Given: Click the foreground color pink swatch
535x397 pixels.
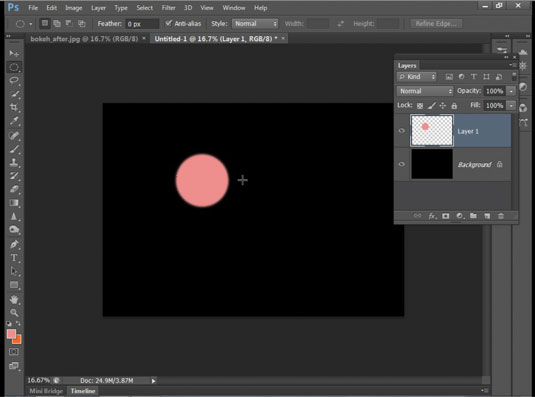Looking at the screenshot, I should pyautogui.click(x=11, y=333).
